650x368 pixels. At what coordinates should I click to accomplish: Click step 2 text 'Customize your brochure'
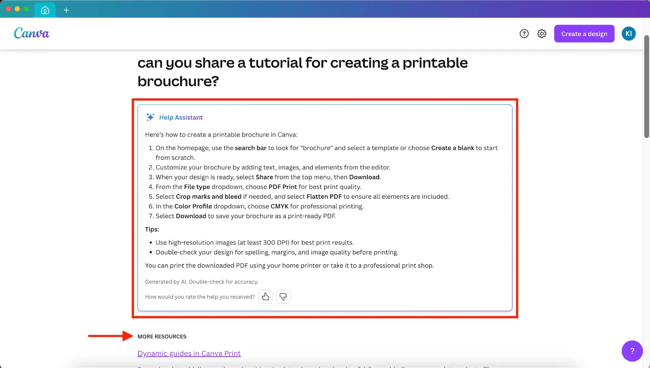coord(273,167)
